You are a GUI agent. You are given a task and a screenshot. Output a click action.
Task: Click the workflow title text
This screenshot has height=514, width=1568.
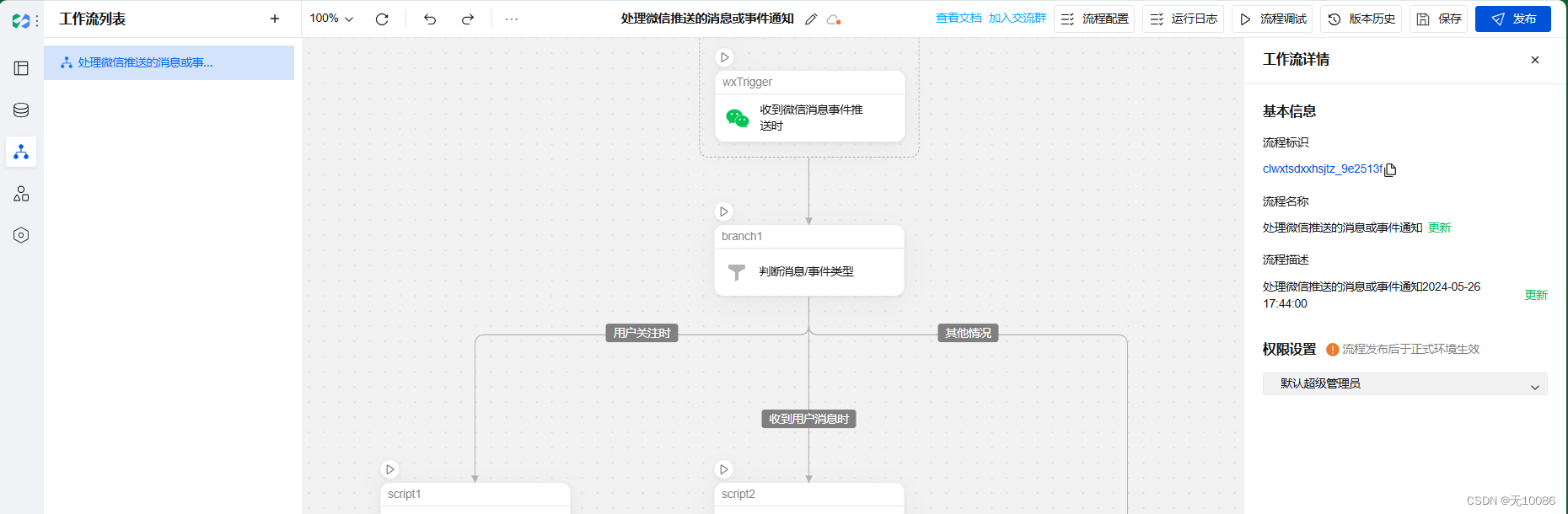tap(707, 19)
